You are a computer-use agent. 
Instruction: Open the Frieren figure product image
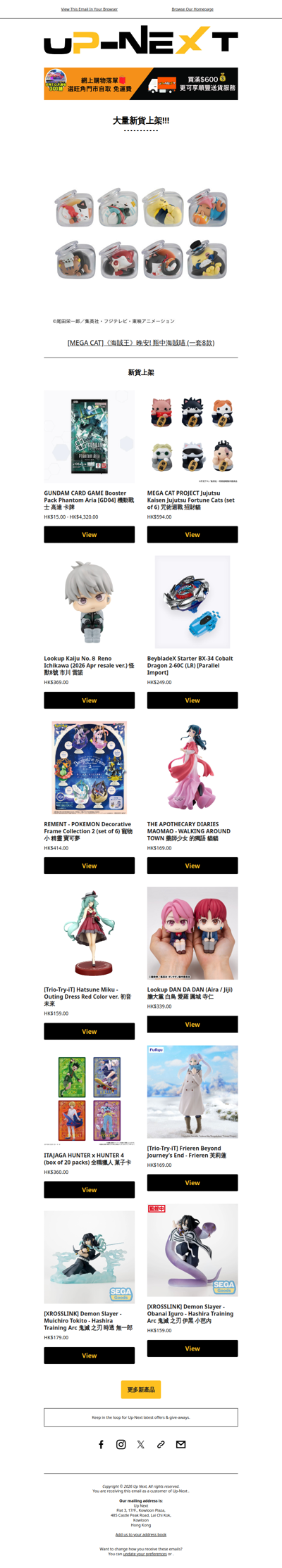pos(192,1092)
